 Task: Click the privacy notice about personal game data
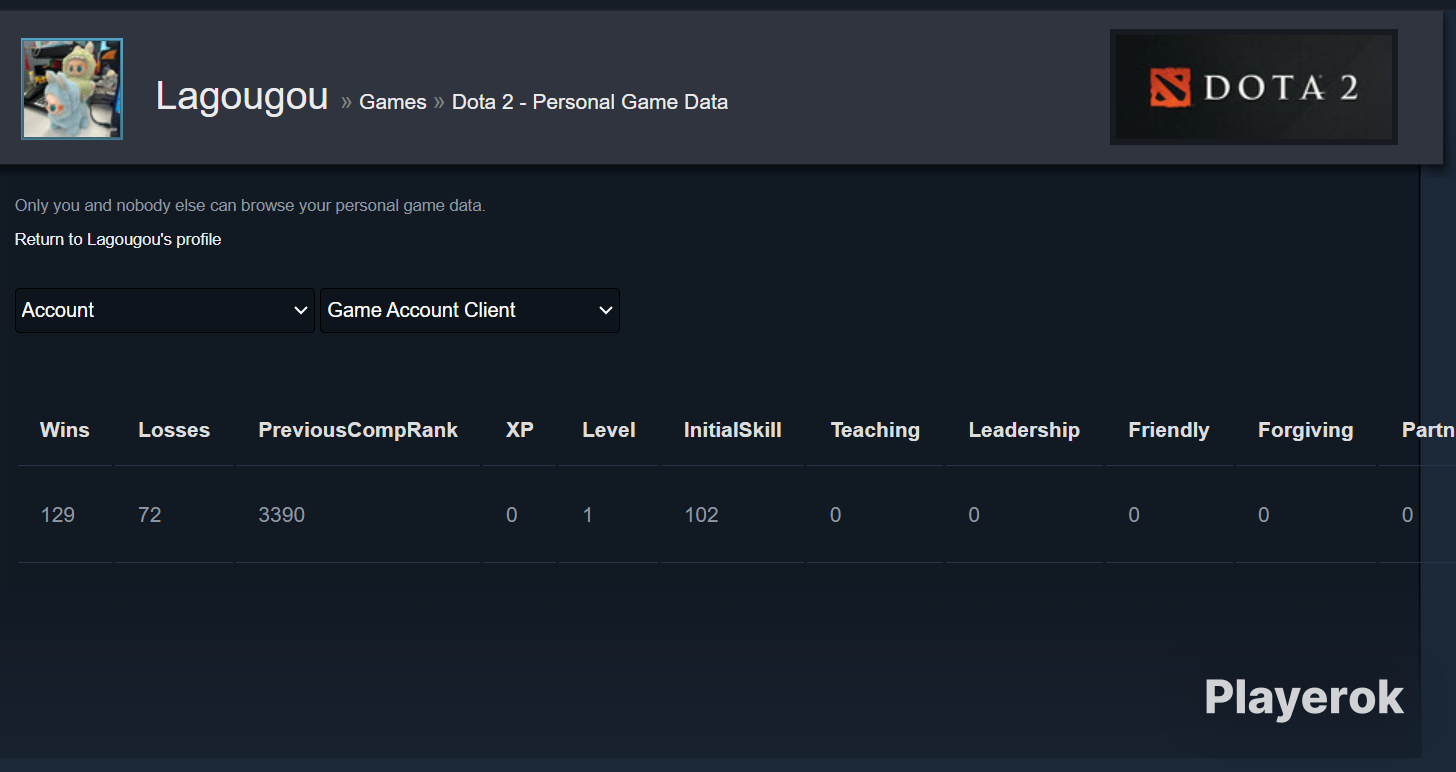click(x=250, y=206)
